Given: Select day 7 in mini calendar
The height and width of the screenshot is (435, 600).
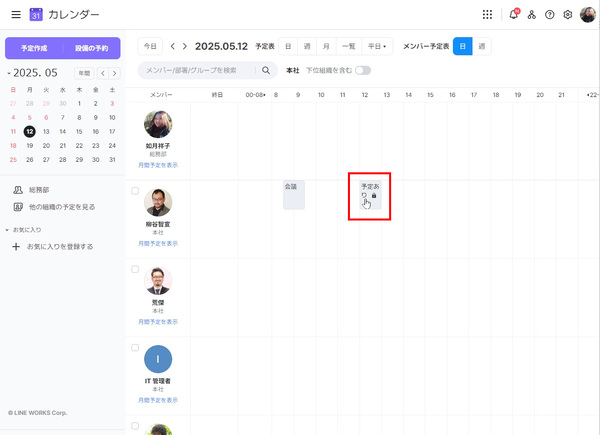Looking at the screenshot, I should pyautogui.click(x=63, y=117).
